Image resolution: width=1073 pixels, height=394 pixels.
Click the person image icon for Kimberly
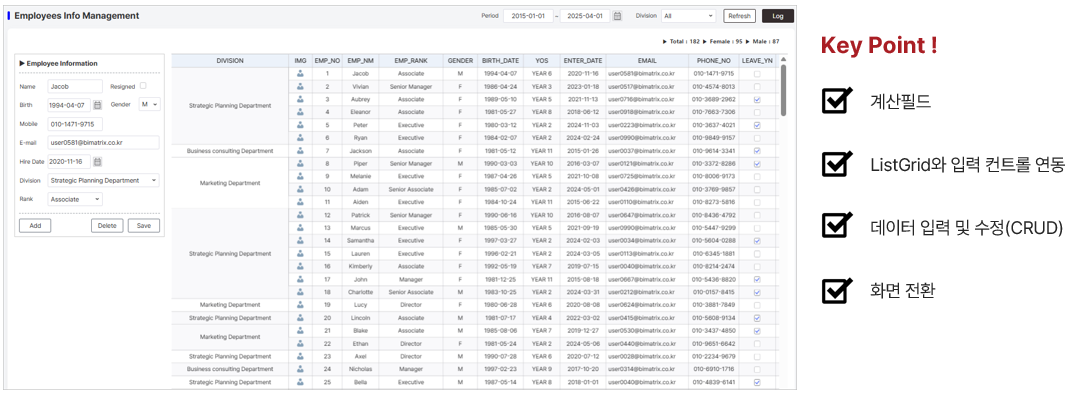tap(300, 266)
